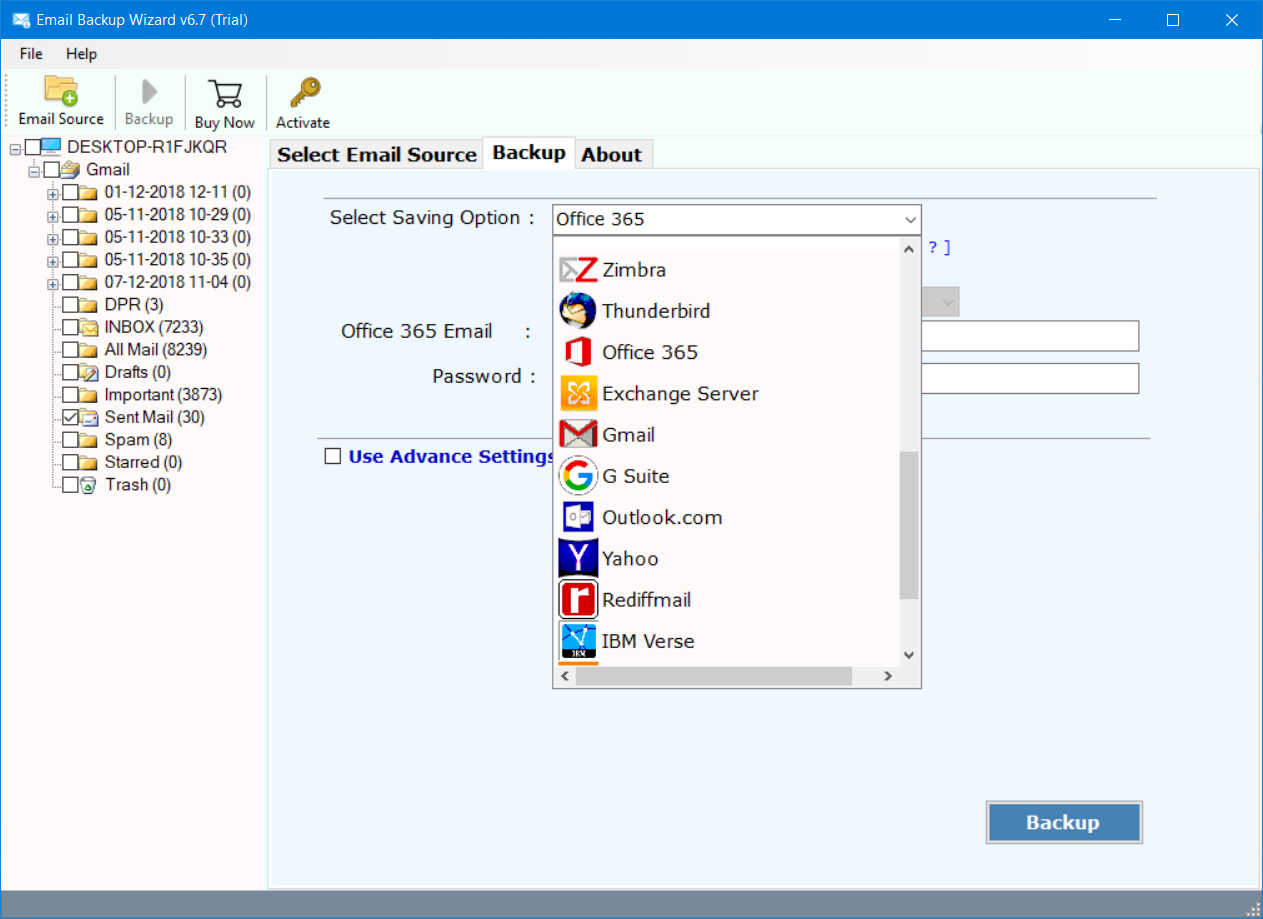Open the Select Saving Option dropdown arrow
The width and height of the screenshot is (1263, 919).
coord(909,220)
